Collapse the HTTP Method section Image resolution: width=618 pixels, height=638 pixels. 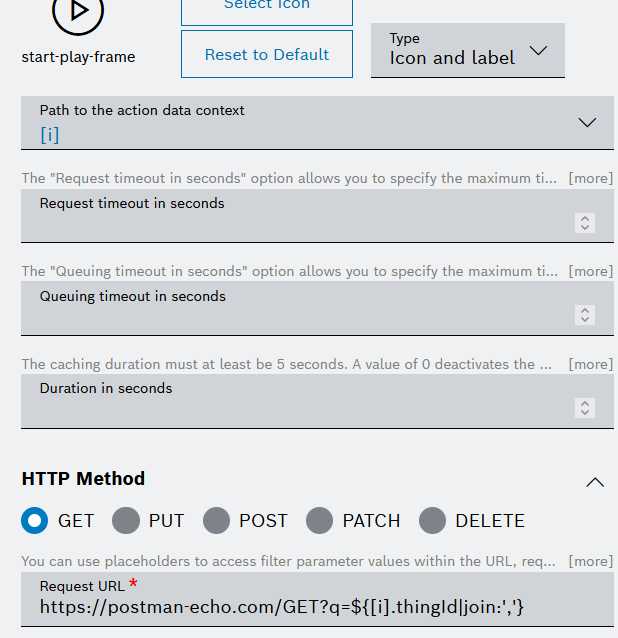[595, 482]
